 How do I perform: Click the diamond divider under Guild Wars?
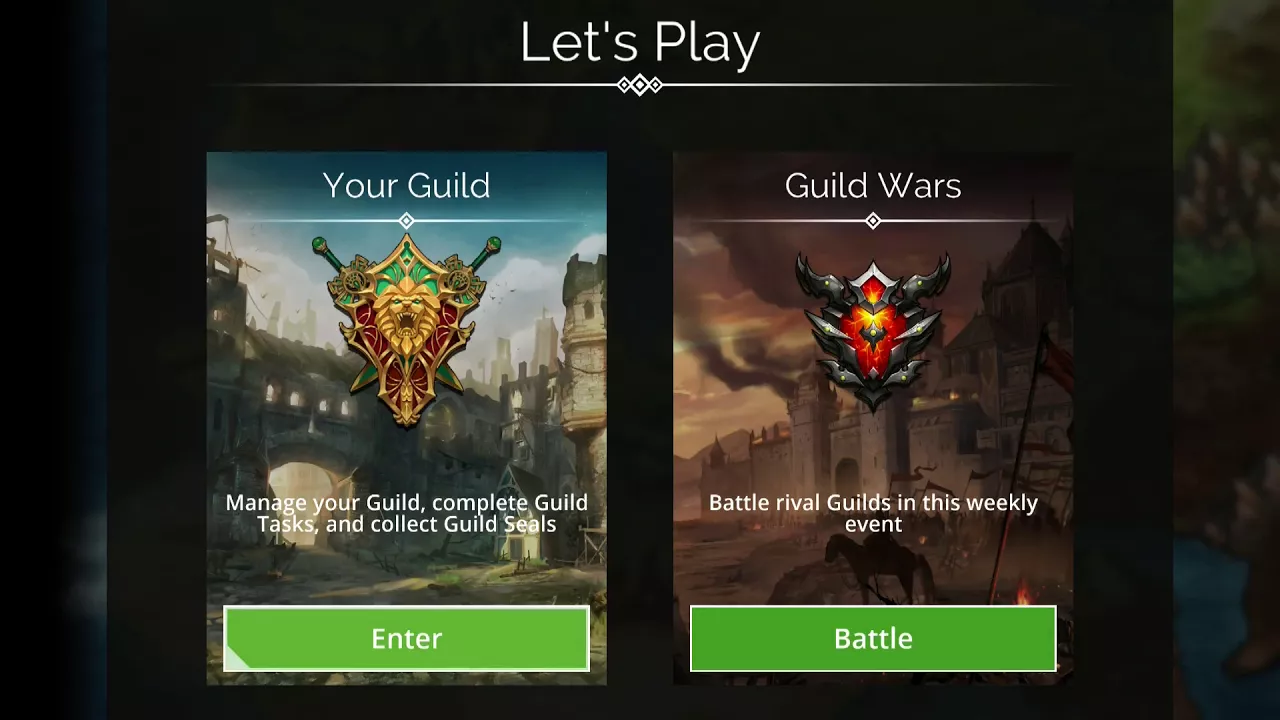coord(873,220)
